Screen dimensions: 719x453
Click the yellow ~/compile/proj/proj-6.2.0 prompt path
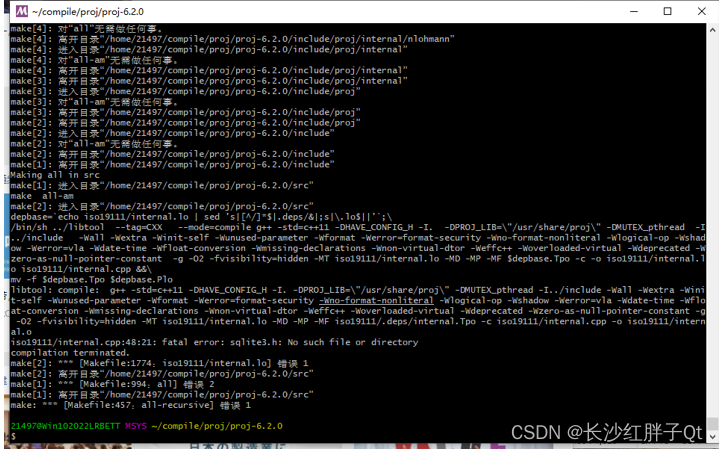[x=217, y=426]
